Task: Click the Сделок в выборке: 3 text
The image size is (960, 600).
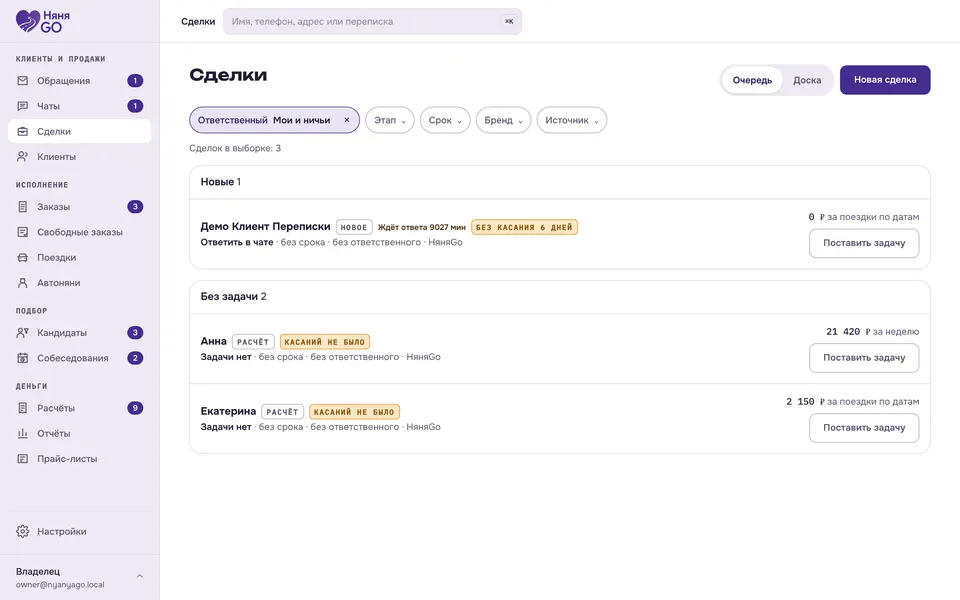Action: point(235,148)
